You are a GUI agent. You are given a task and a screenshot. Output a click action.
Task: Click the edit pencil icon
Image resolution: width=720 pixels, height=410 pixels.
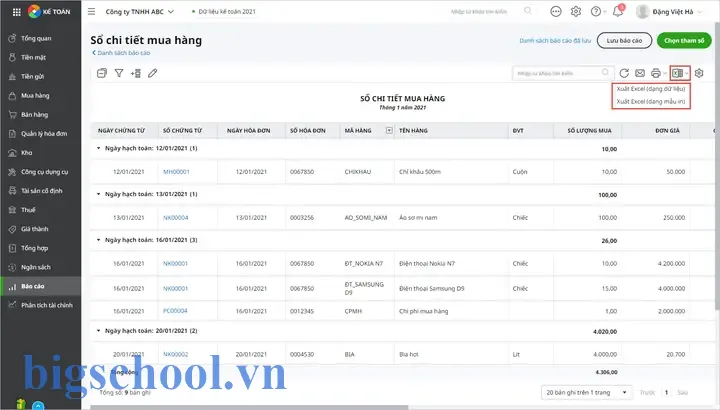[x=152, y=73]
